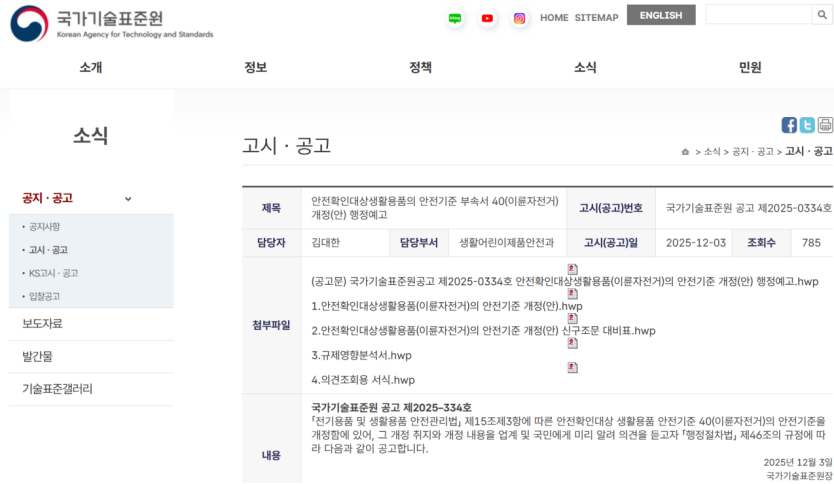Open 공지사항 sidebar submenu
834x484 pixels.
point(44,227)
